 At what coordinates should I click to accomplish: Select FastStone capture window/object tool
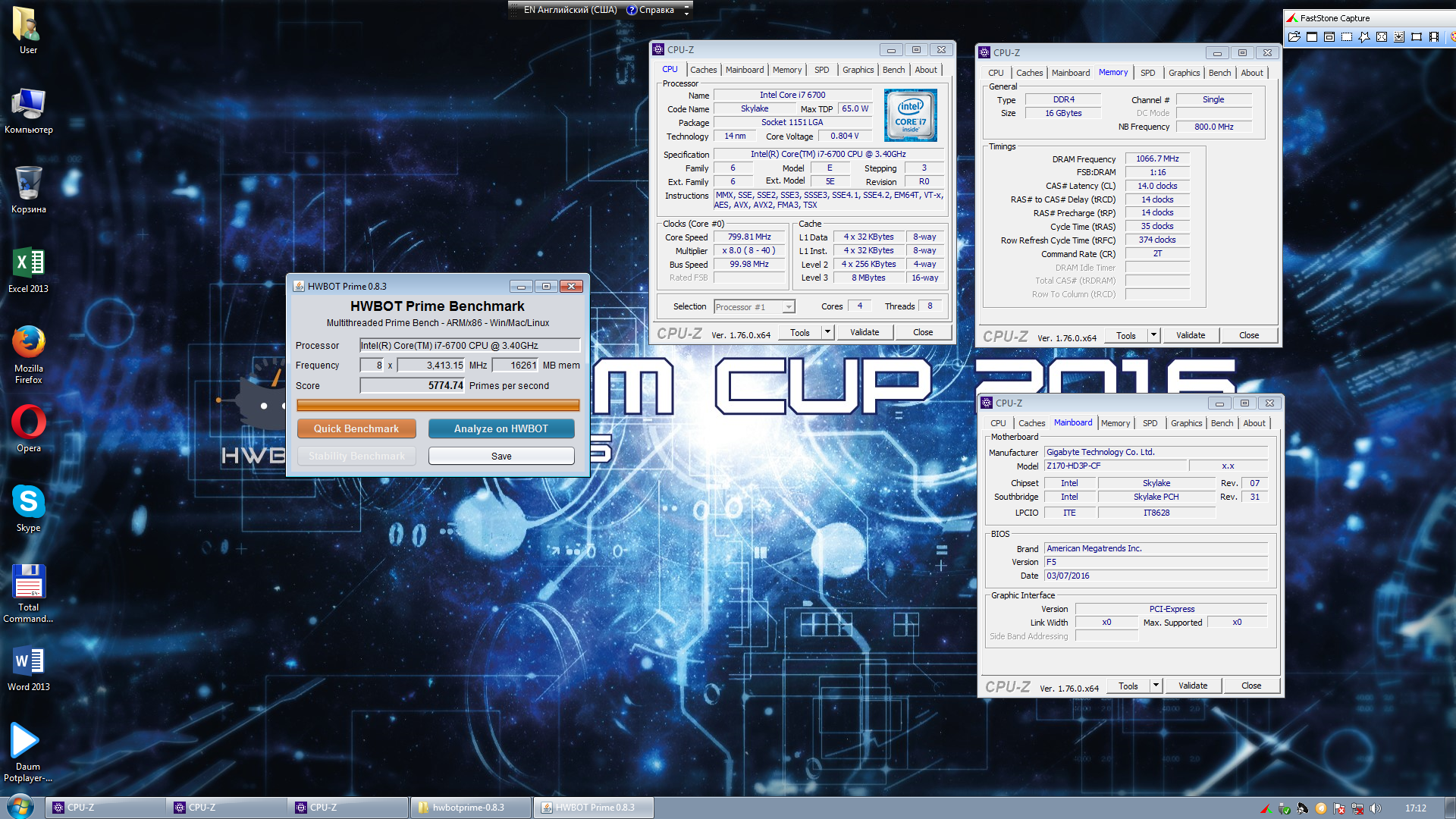click(1329, 36)
